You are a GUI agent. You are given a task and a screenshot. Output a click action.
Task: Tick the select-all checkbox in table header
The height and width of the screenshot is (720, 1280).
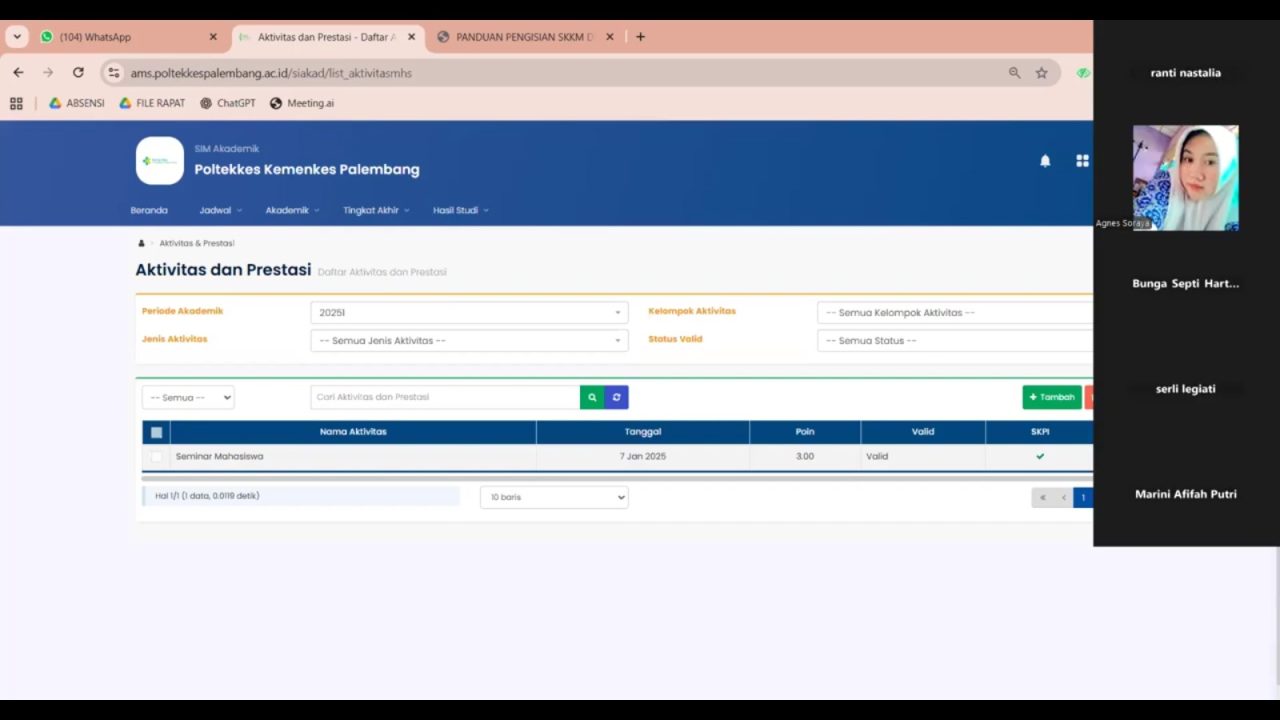(x=156, y=432)
